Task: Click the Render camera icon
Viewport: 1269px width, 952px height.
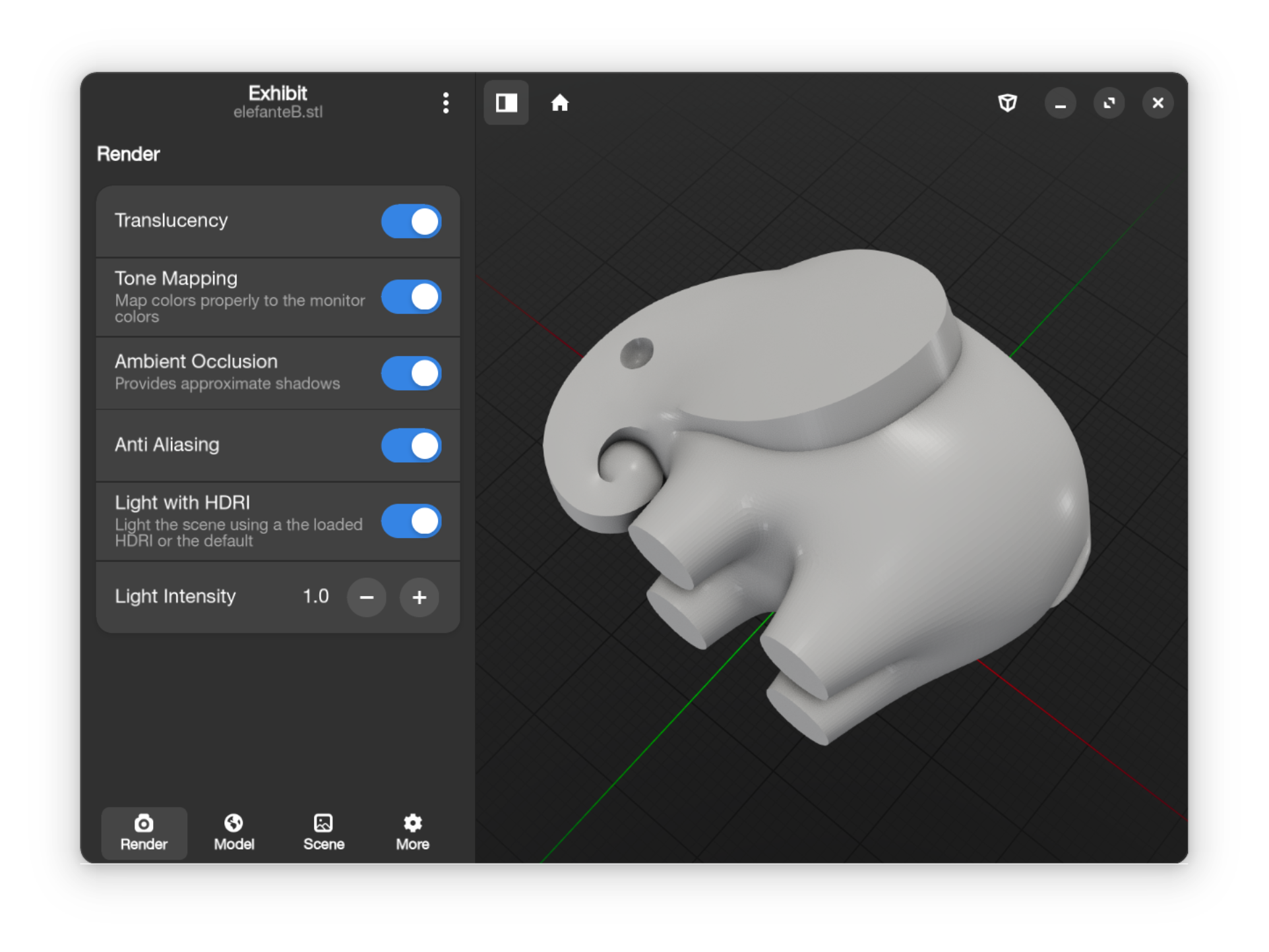Action: tap(144, 823)
